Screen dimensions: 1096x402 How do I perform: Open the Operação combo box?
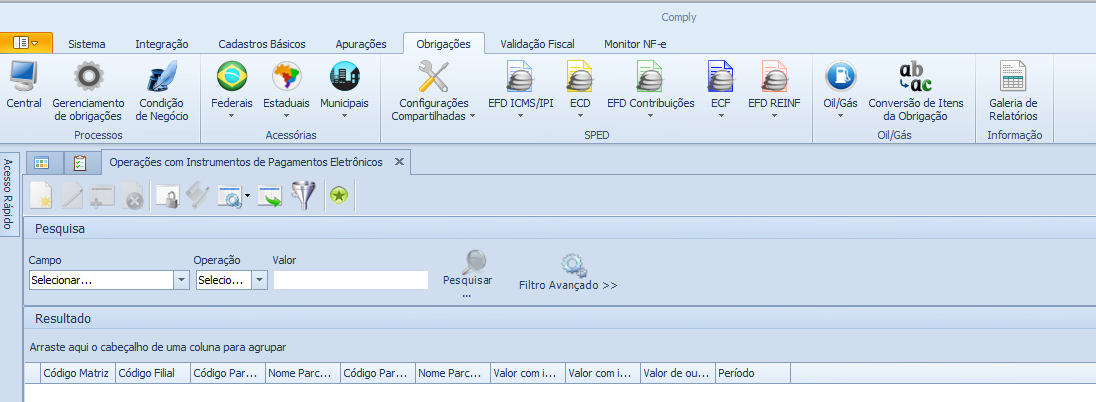[x=259, y=280]
